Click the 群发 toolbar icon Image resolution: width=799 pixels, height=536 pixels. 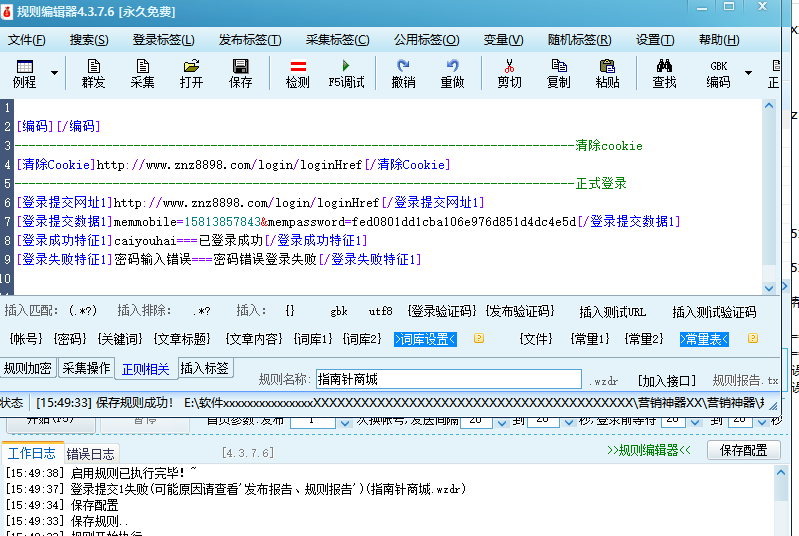click(93, 73)
